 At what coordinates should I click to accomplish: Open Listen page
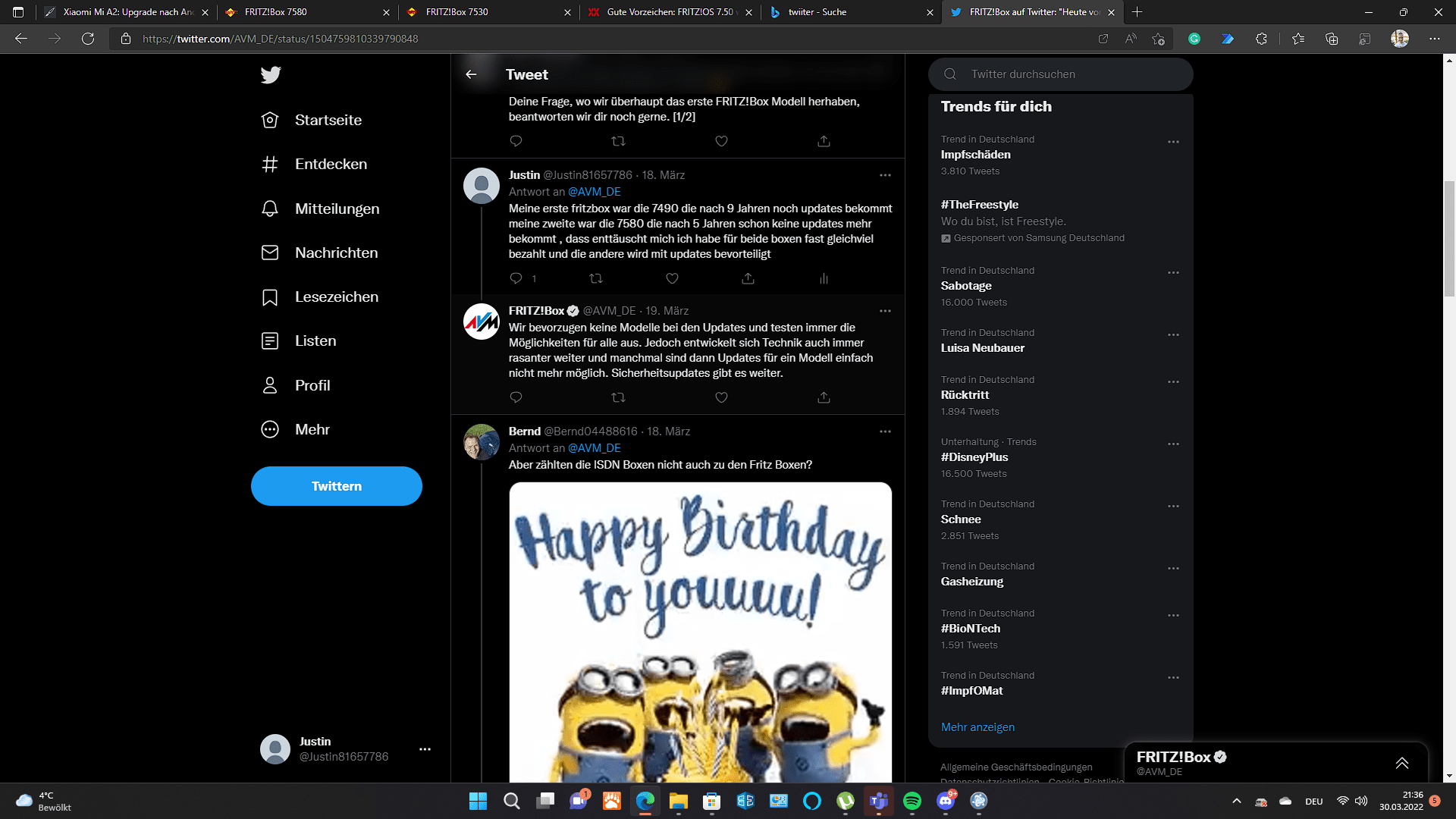(x=299, y=340)
